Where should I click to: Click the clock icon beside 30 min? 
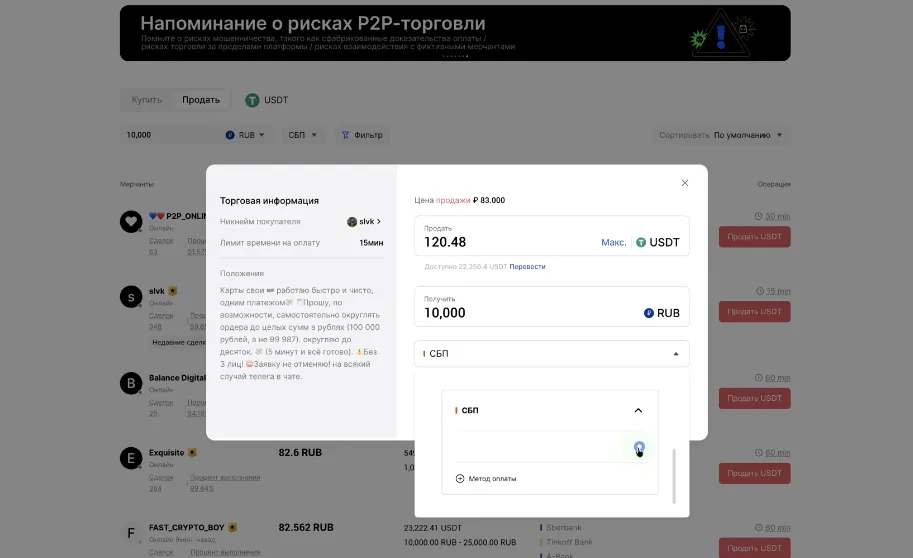(x=758, y=216)
